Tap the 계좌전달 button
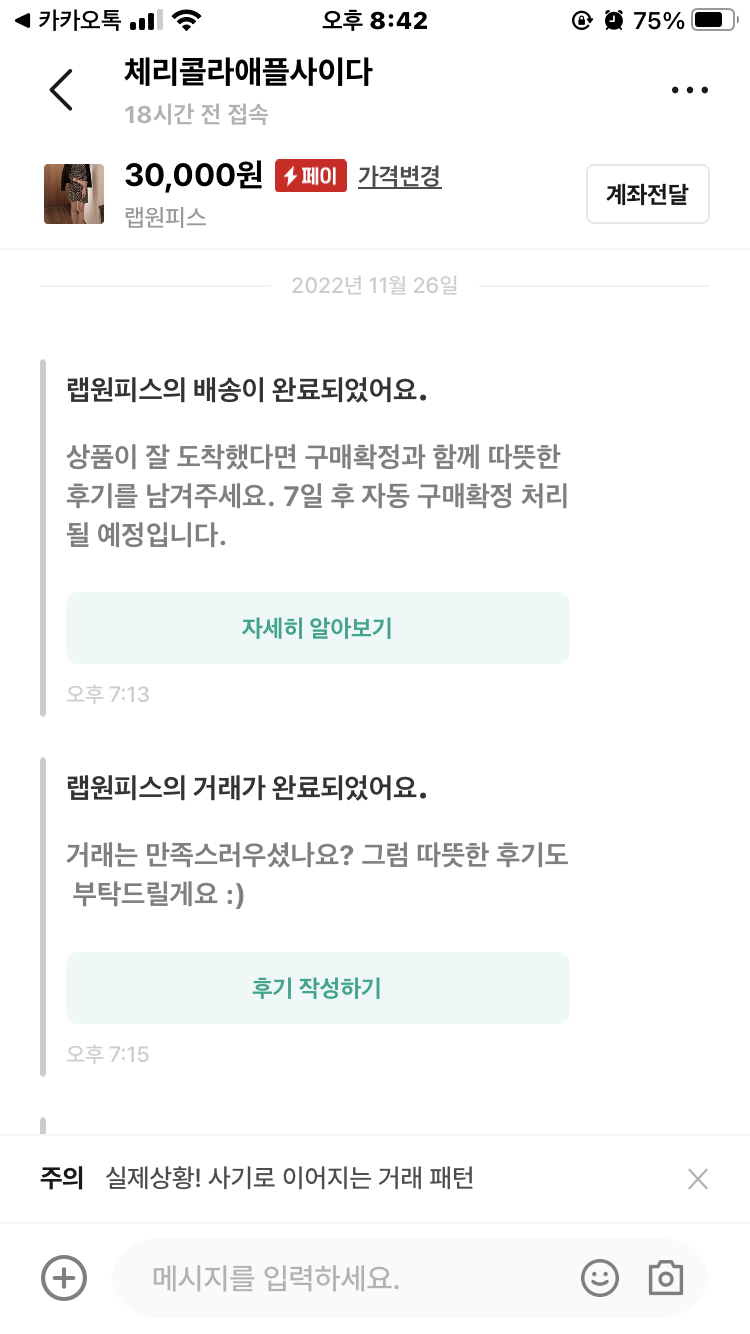 coord(647,194)
